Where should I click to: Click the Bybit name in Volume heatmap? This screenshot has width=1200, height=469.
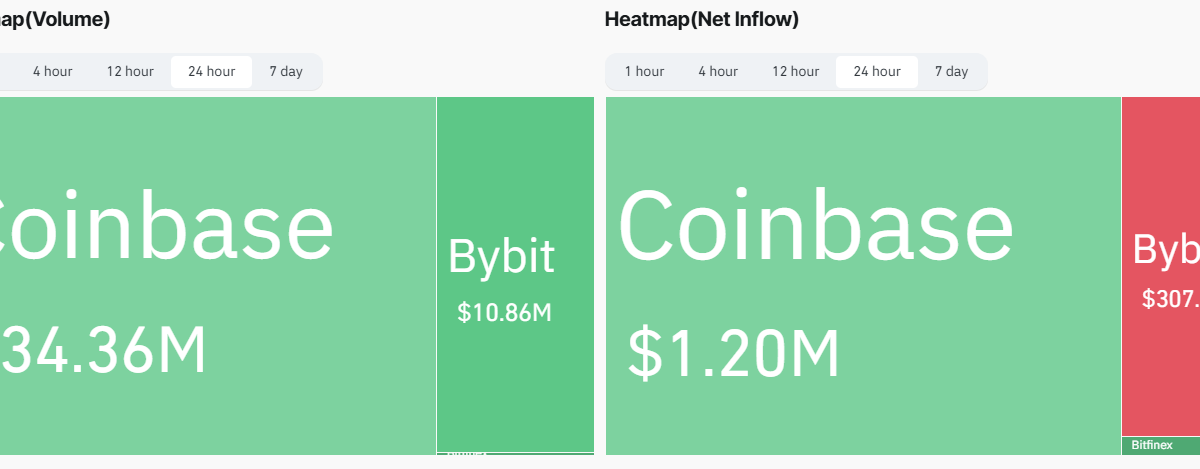click(x=501, y=257)
